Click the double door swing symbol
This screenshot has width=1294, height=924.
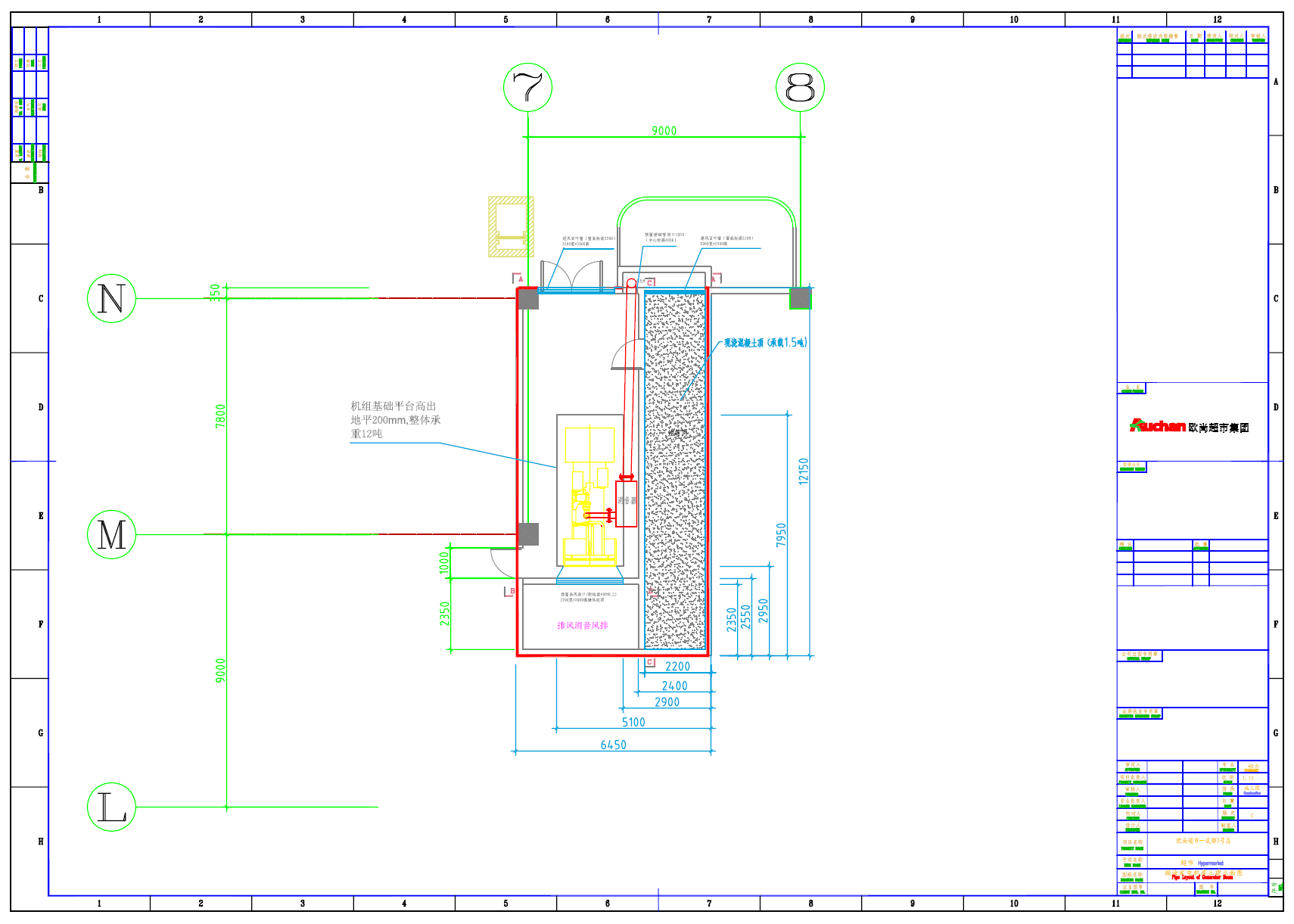pyautogui.click(x=573, y=275)
